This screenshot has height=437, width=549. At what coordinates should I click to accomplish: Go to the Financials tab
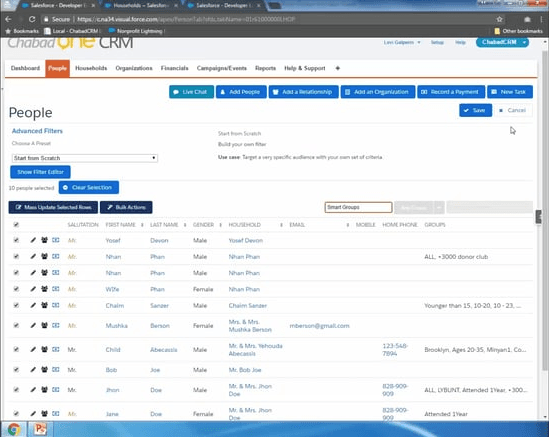tap(174, 68)
